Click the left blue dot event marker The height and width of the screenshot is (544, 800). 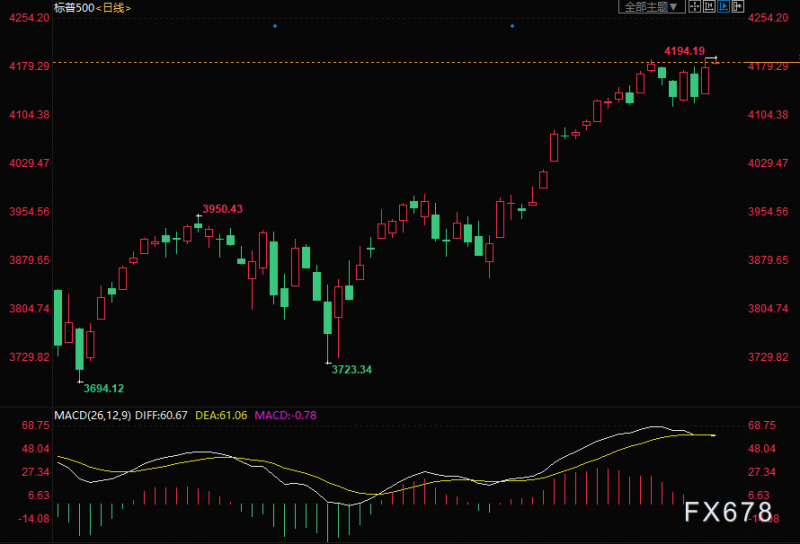[275, 26]
